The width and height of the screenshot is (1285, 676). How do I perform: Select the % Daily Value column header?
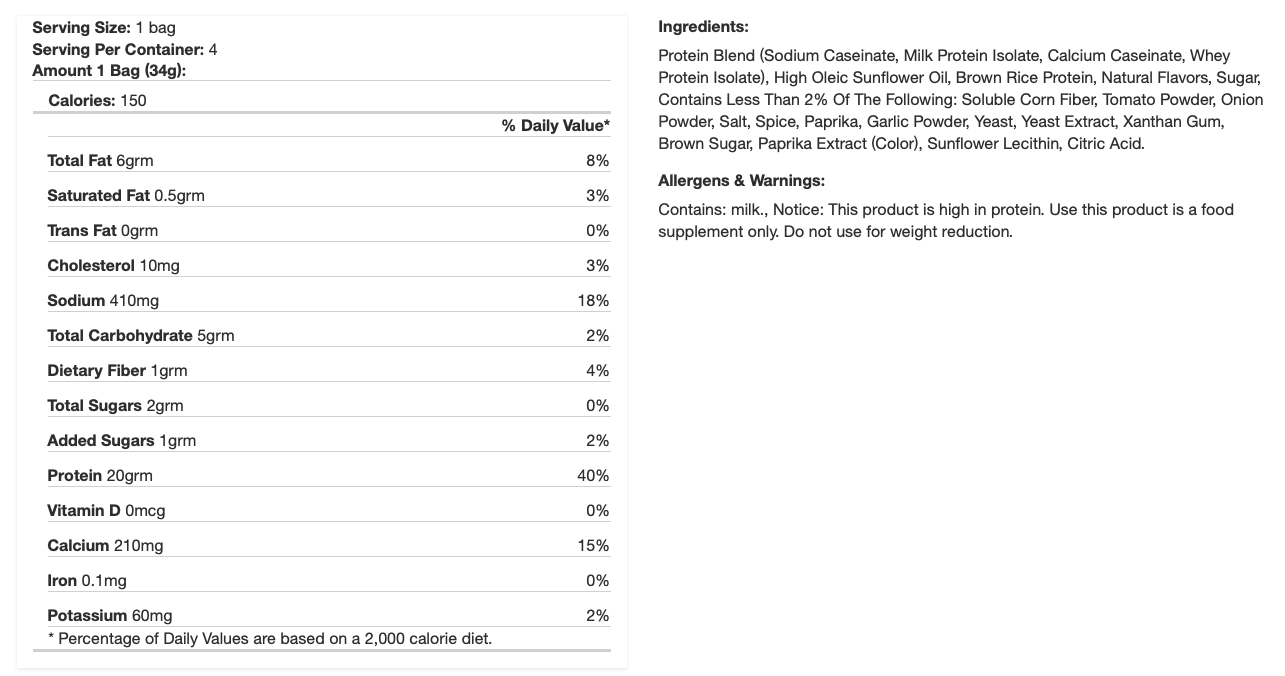coord(555,125)
